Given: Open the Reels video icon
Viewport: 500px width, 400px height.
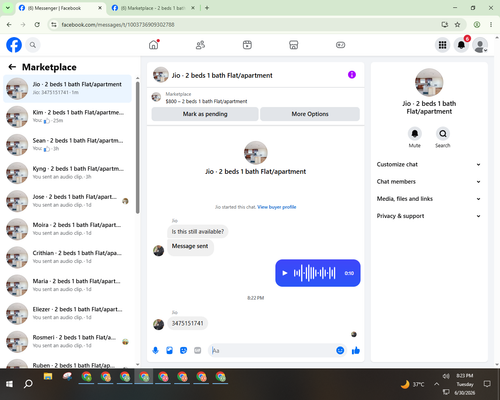Looking at the screenshot, I should pos(247,45).
